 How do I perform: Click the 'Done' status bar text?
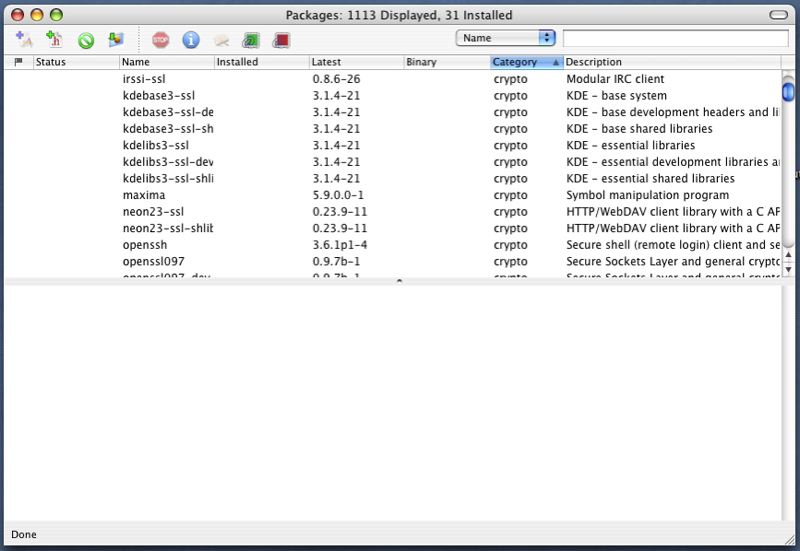coord(23,534)
